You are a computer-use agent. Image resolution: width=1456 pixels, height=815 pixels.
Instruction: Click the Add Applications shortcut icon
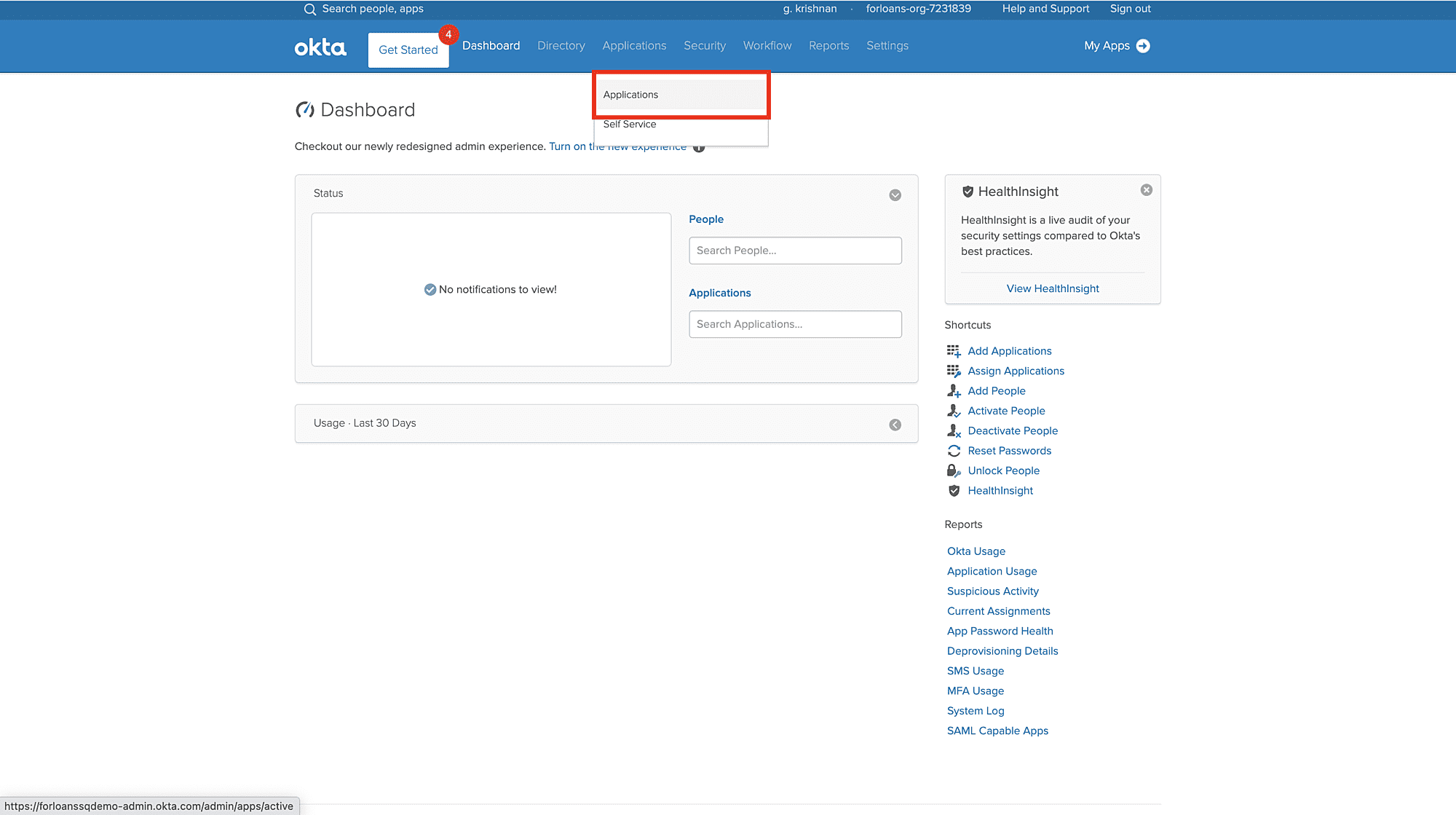point(954,351)
